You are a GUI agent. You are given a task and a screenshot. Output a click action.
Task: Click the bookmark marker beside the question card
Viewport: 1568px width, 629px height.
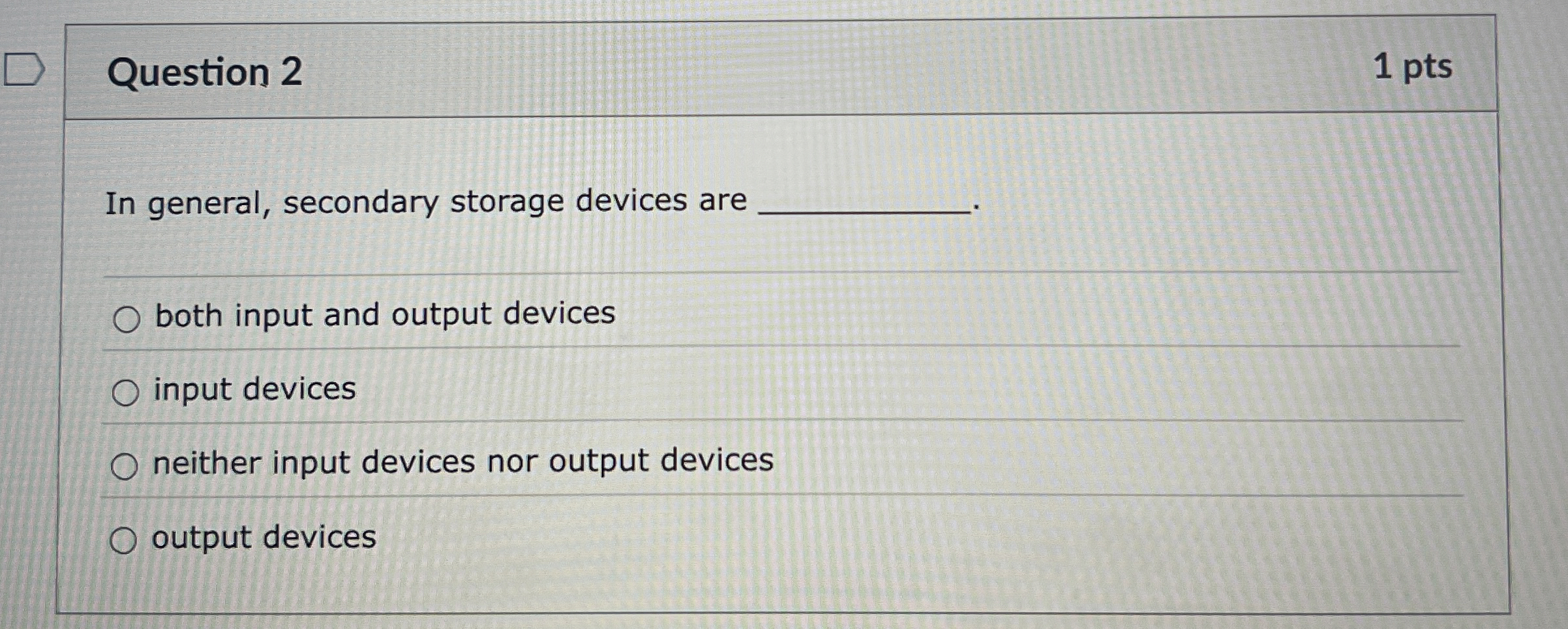[x=25, y=65]
